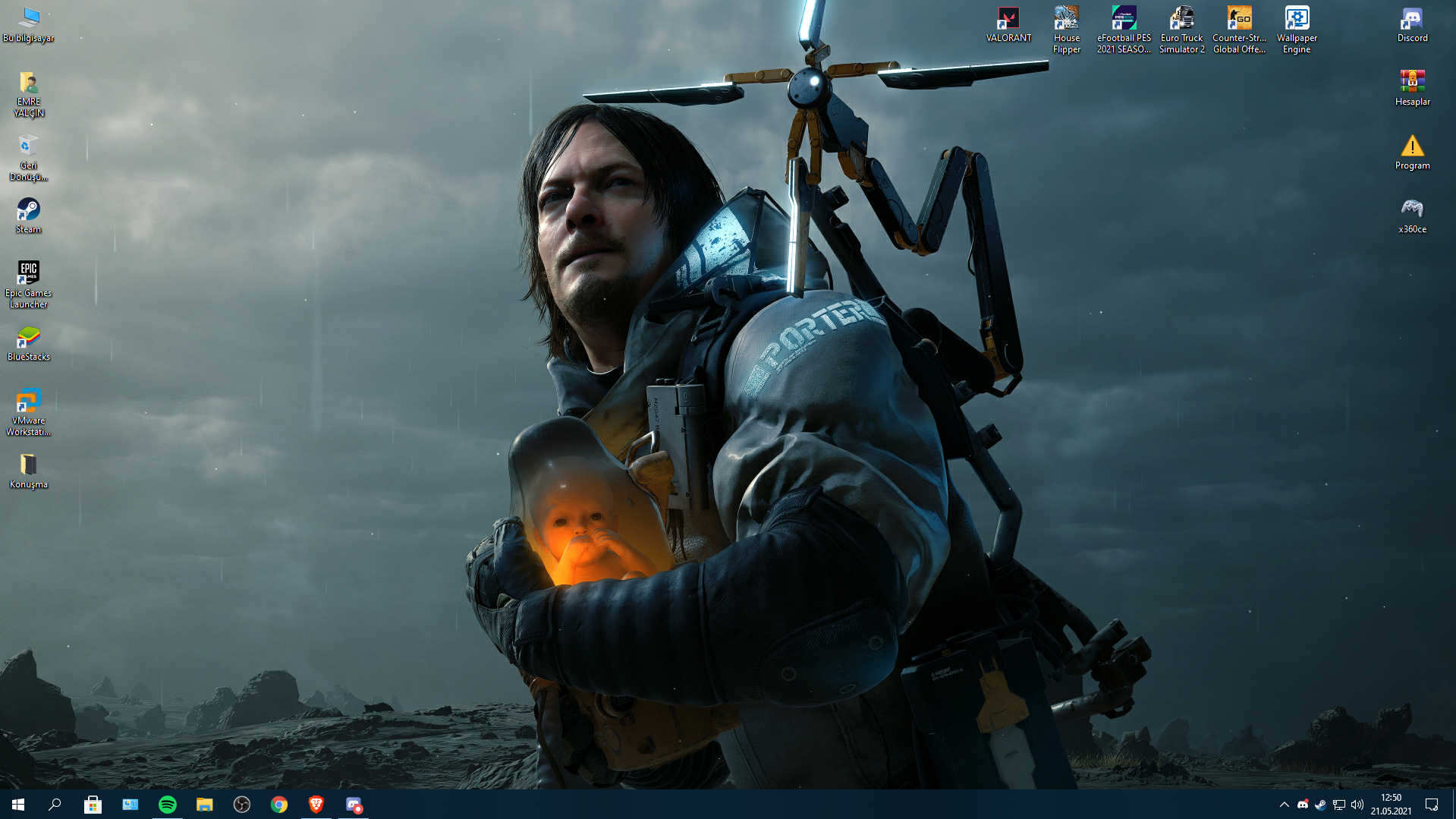
Task: Open clock and calendar showing 12:50
Action: (x=1391, y=805)
